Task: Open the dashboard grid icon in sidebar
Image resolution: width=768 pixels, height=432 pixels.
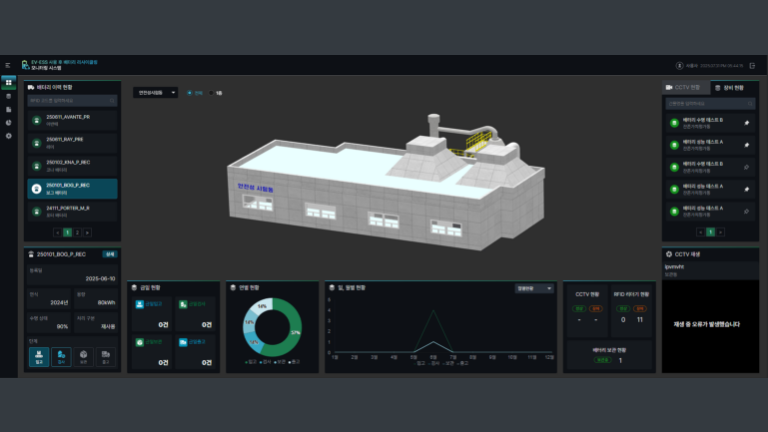Action: pyautogui.click(x=9, y=83)
